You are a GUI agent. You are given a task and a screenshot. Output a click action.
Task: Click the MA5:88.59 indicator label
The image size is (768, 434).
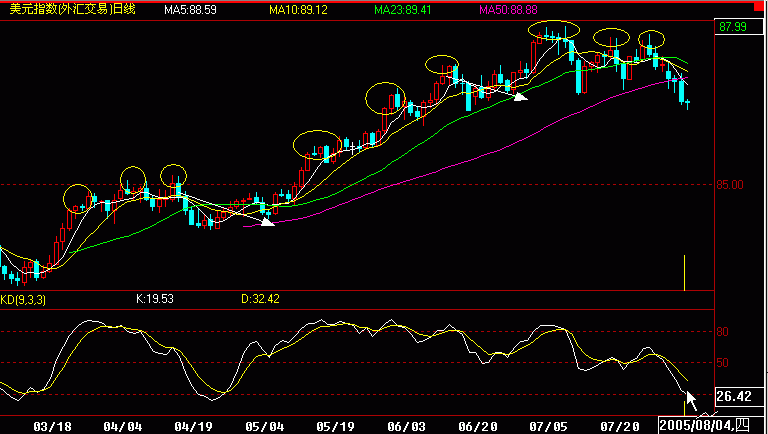click(x=191, y=10)
